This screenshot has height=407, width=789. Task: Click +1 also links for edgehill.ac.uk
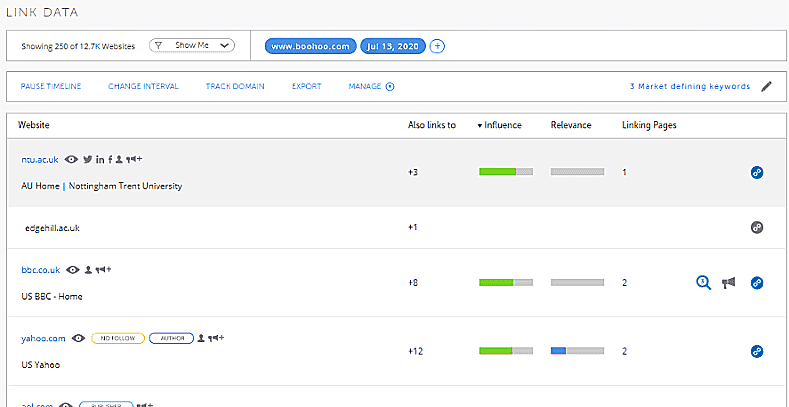tap(413, 227)
